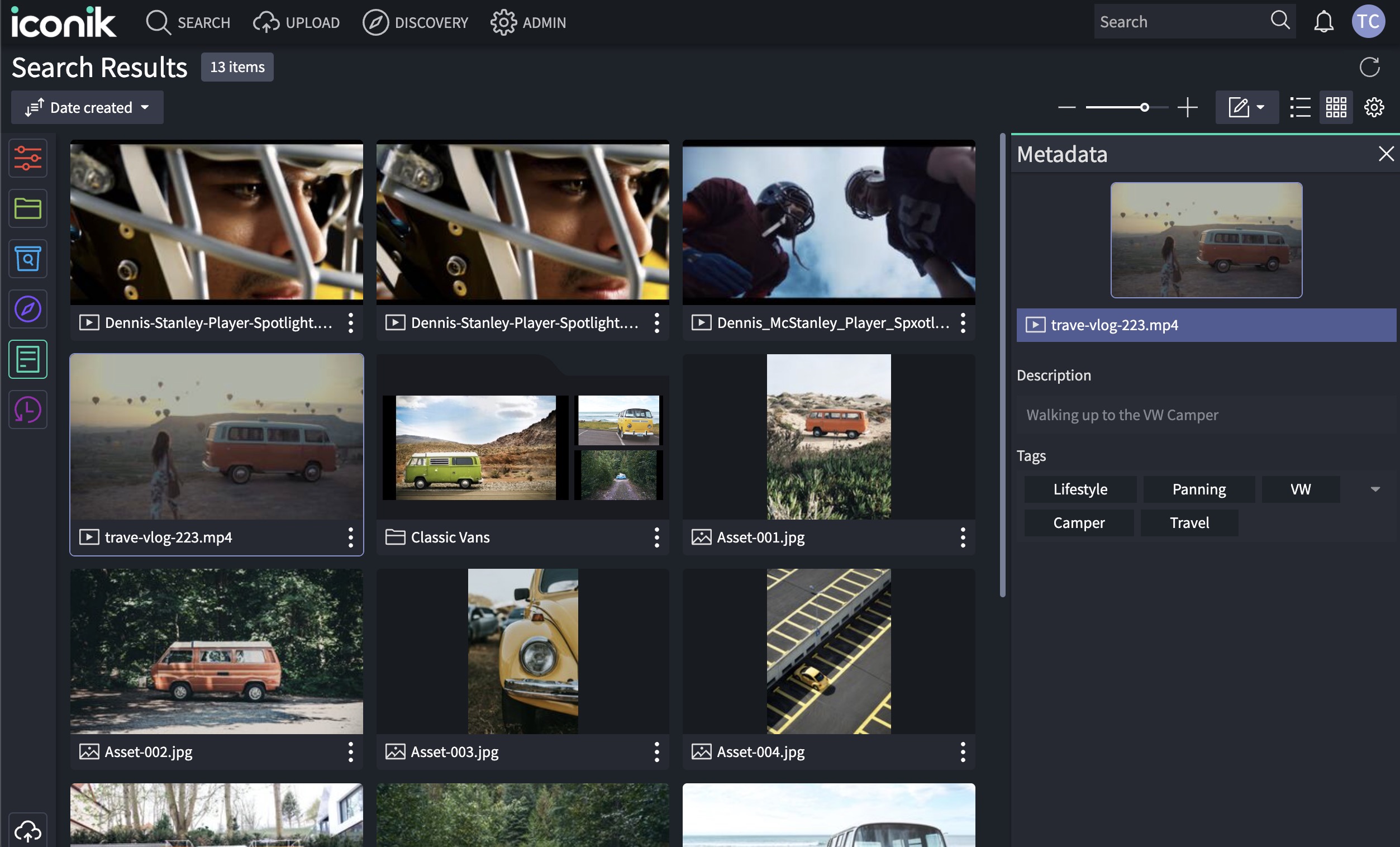Go to the UPLOAD section

(x=296, y=22)
